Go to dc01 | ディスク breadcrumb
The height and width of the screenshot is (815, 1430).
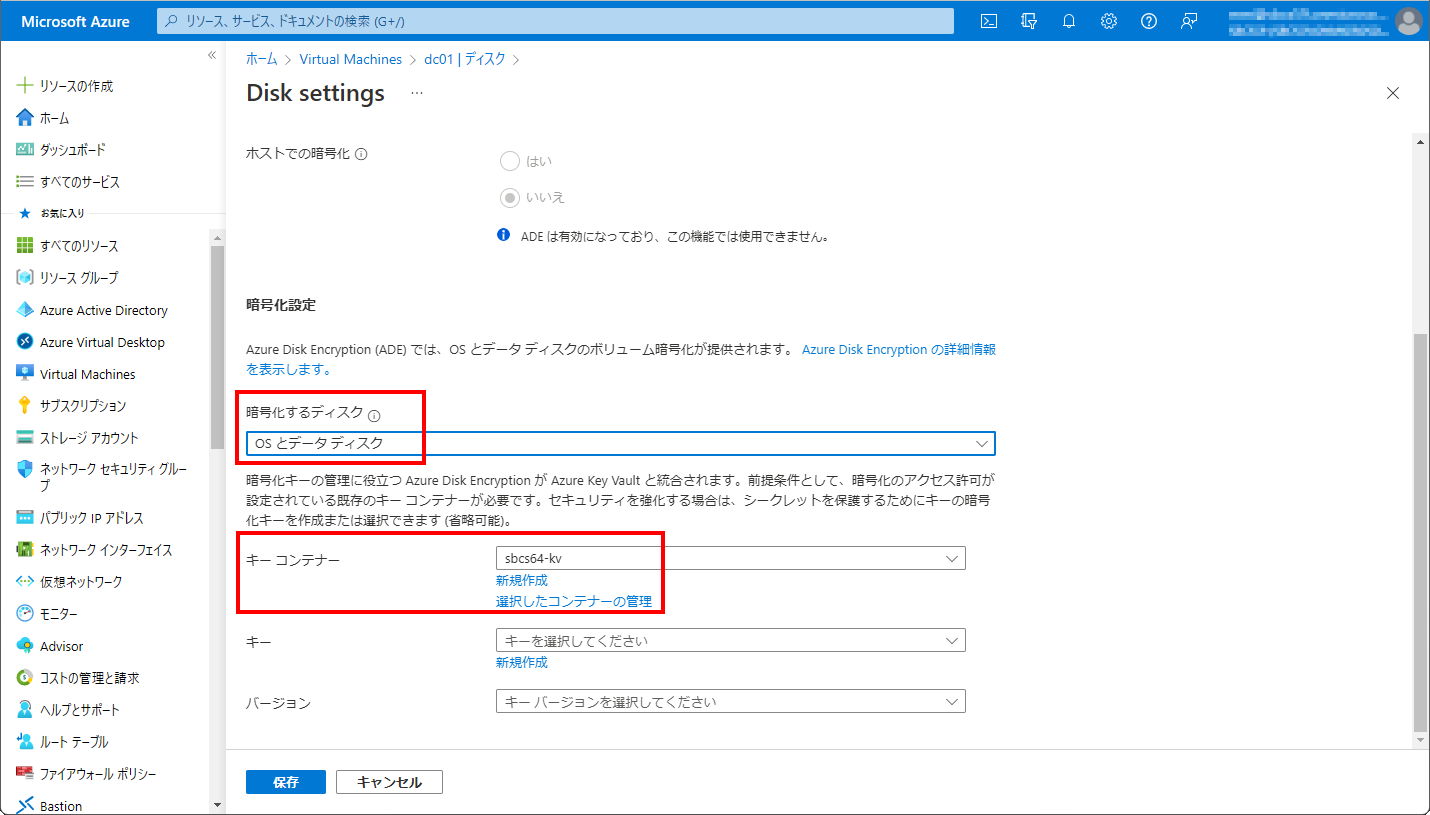(465, 59)
